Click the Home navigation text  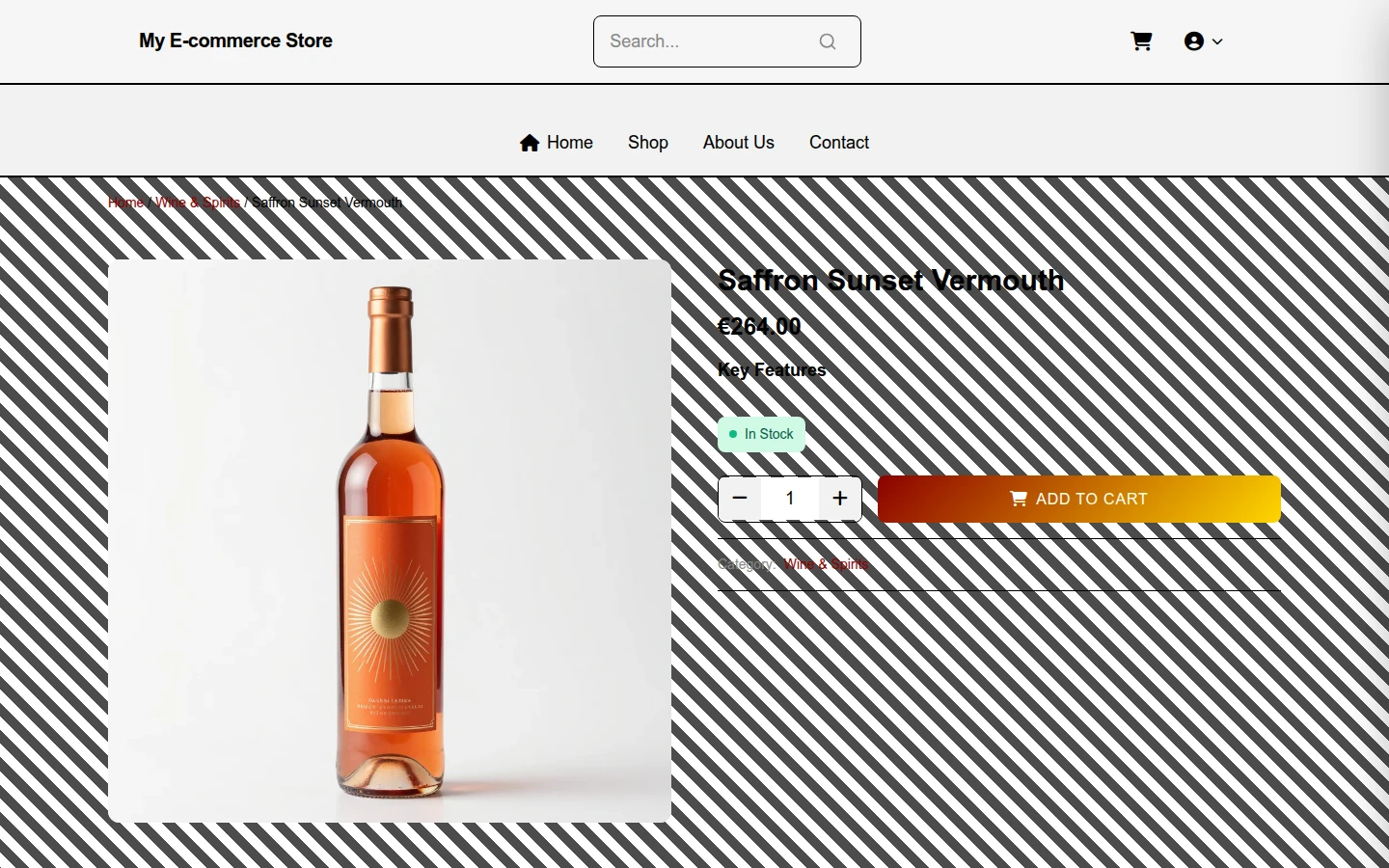pos(570,143)
